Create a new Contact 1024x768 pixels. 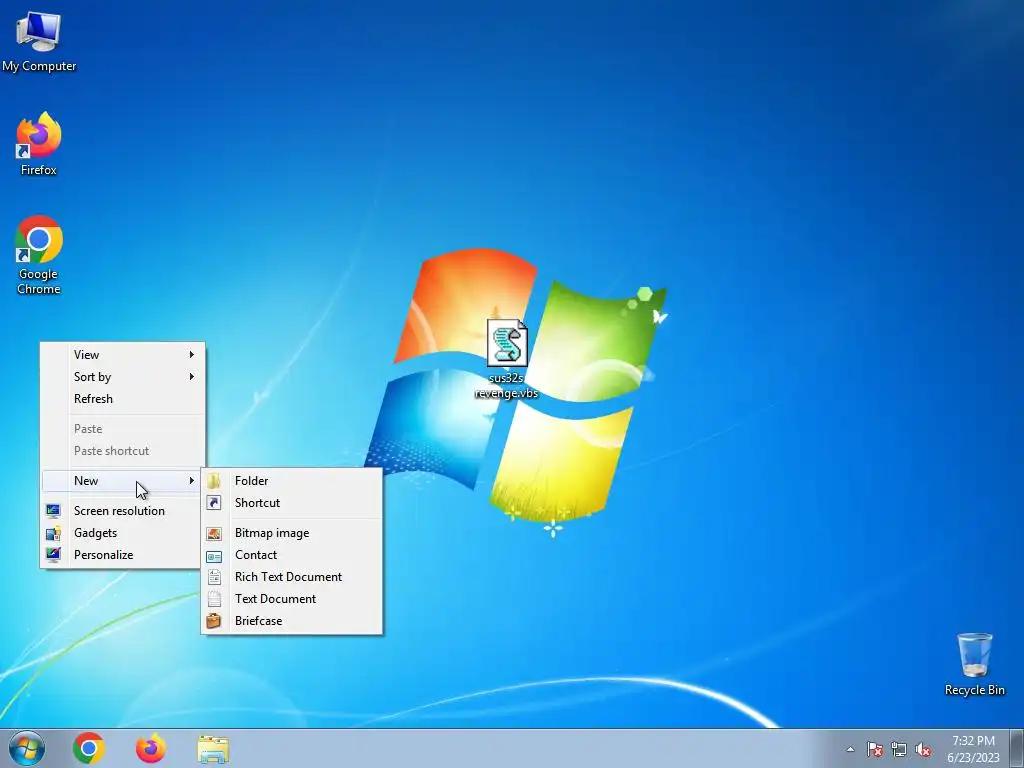(x=292, y=555)
